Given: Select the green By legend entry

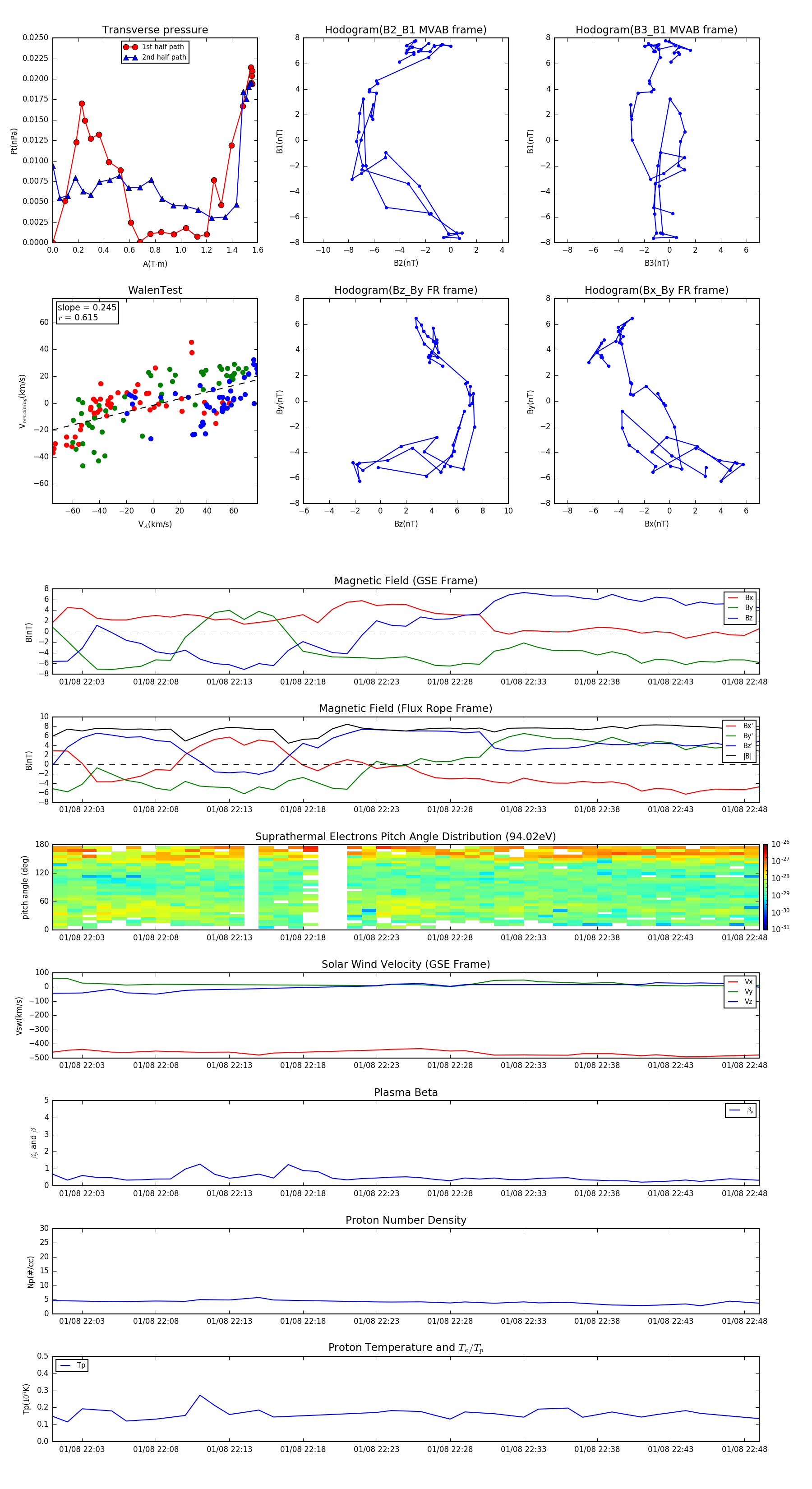Looking at the screenshot, I should [740, 607].
